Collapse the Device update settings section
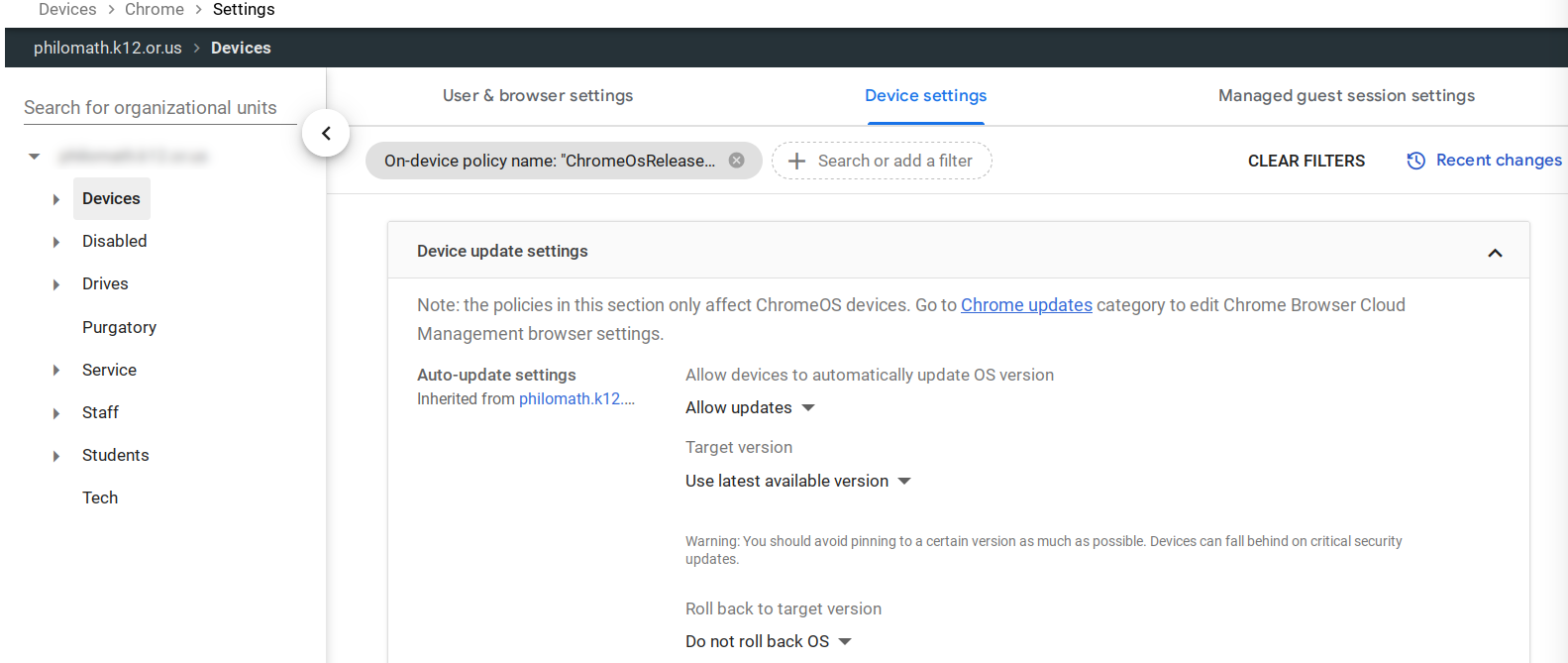The width and height of the screenshot is (1568, 663). 1495,253
